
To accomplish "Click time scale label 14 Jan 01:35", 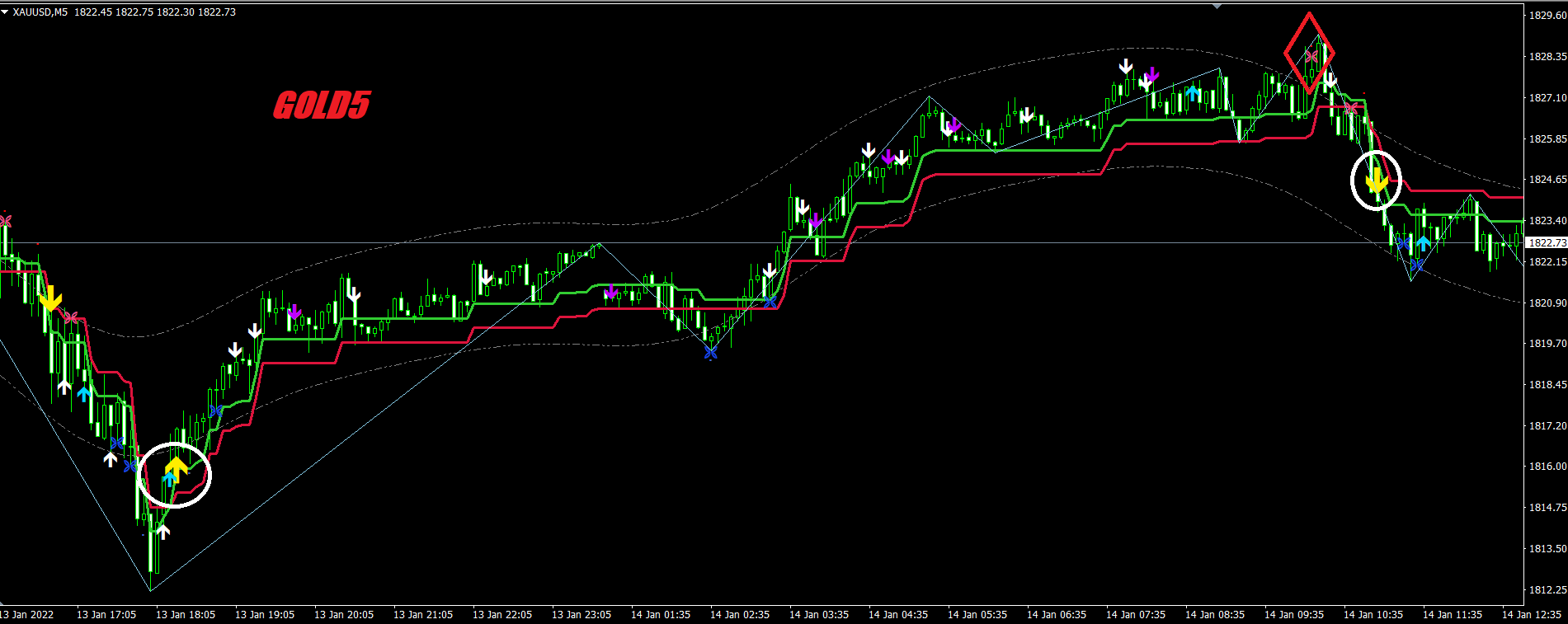I will (x=661, y=615).
